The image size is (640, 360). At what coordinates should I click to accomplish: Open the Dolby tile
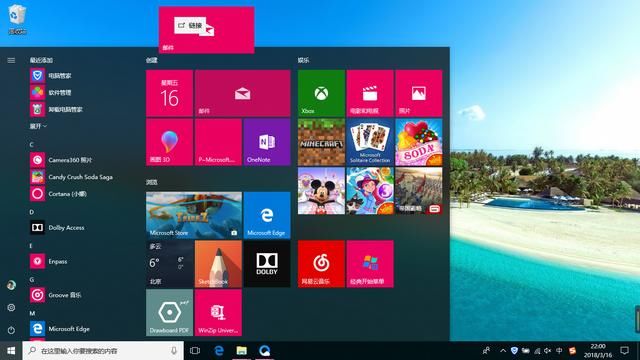click(x=267, y=264)
